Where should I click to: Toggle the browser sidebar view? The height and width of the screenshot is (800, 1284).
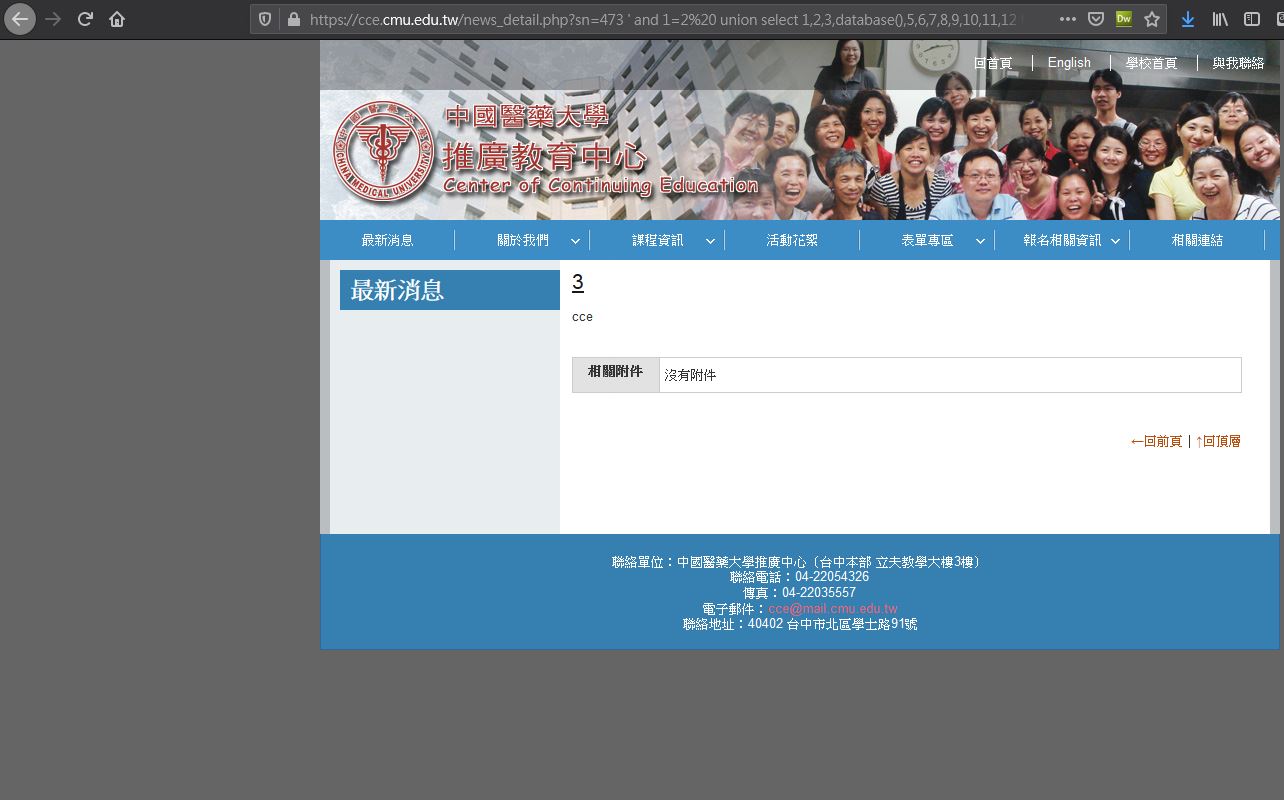[1252, 19]
